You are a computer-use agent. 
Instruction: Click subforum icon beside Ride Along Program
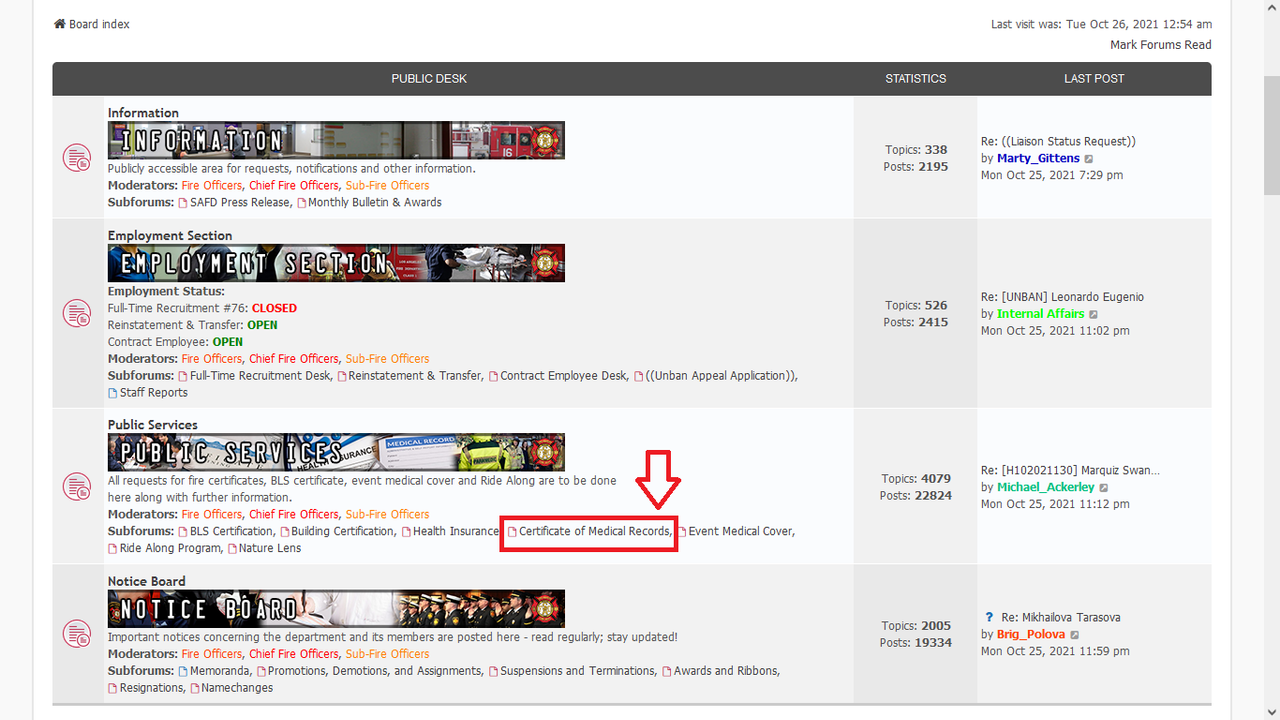click(x=113, y=549)
